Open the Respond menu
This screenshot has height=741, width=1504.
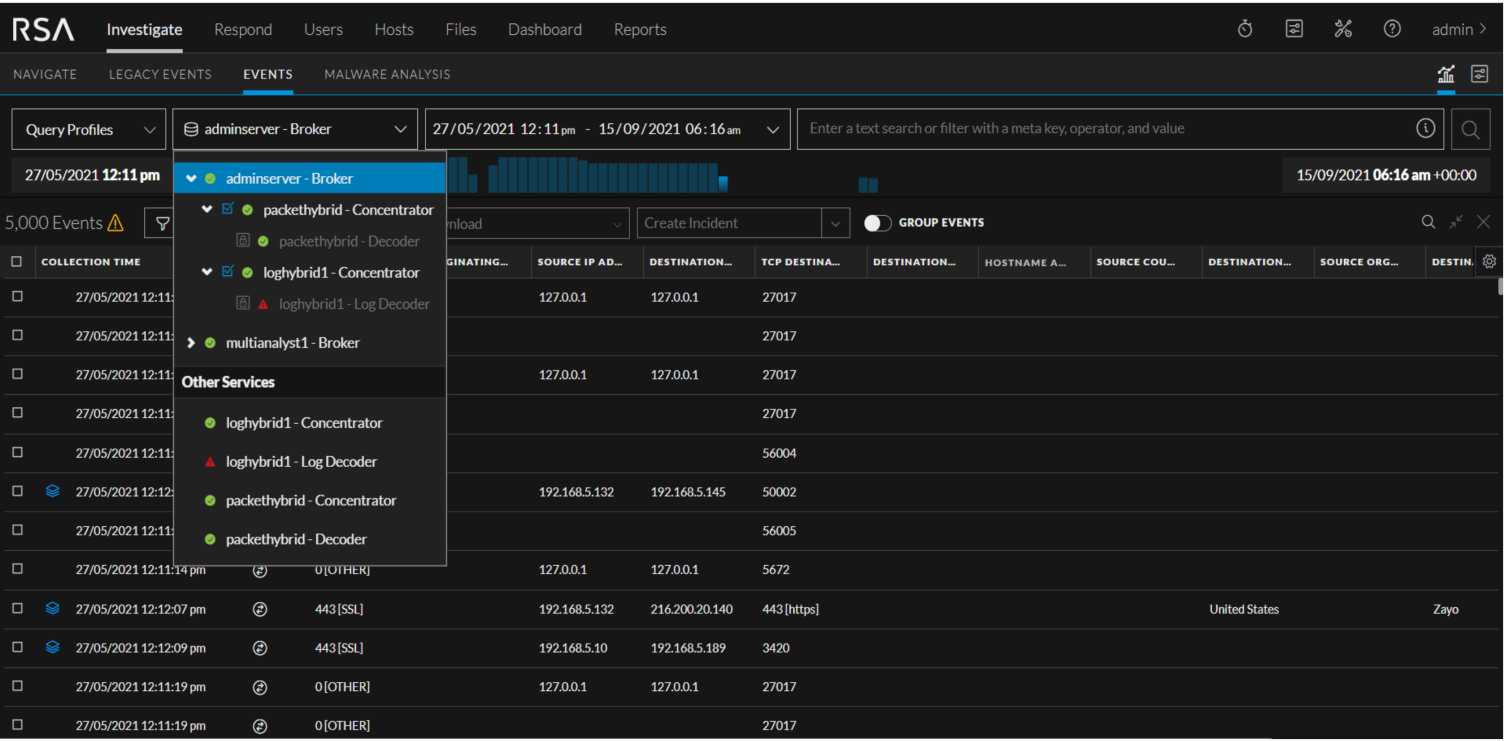pos(243,29)
